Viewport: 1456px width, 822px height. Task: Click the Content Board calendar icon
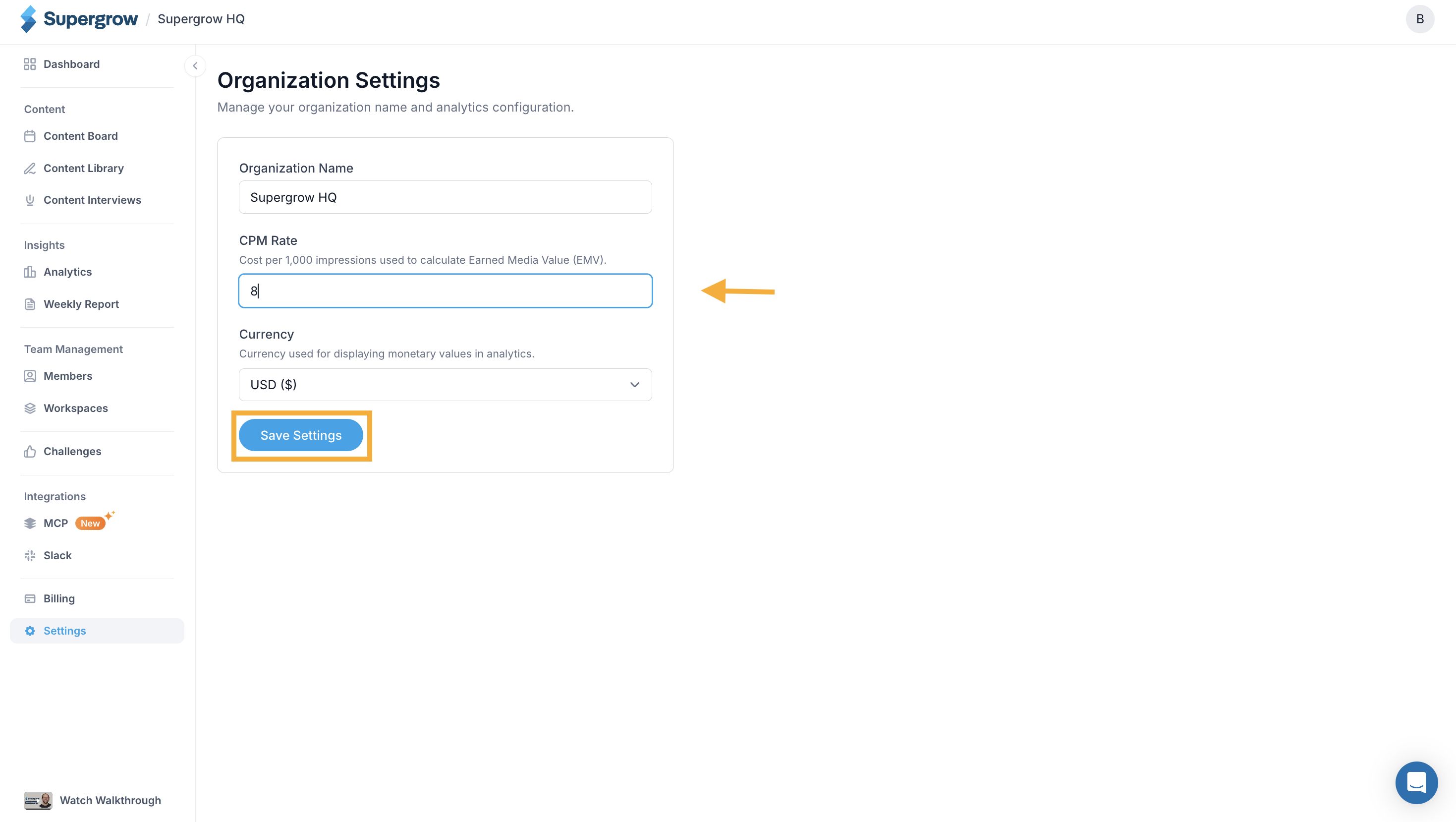pos(30,136)
